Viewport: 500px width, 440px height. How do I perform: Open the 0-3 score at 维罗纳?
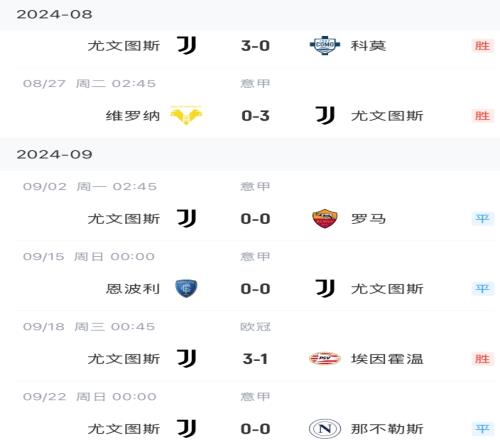[x=255, y=116]
